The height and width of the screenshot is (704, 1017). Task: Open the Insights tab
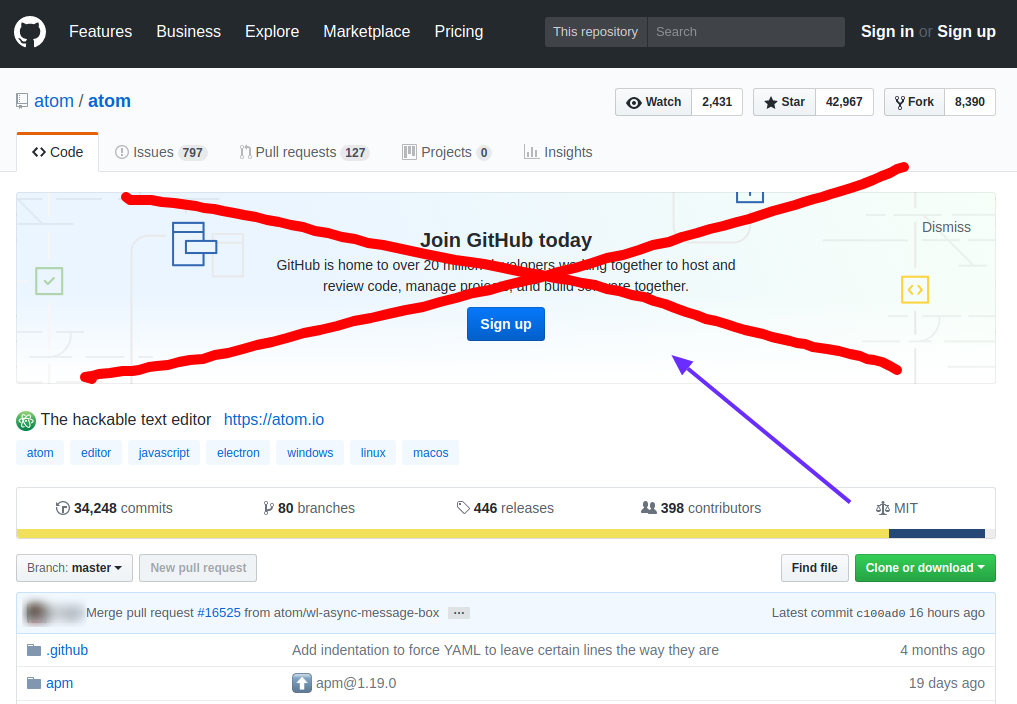point(558,152)
